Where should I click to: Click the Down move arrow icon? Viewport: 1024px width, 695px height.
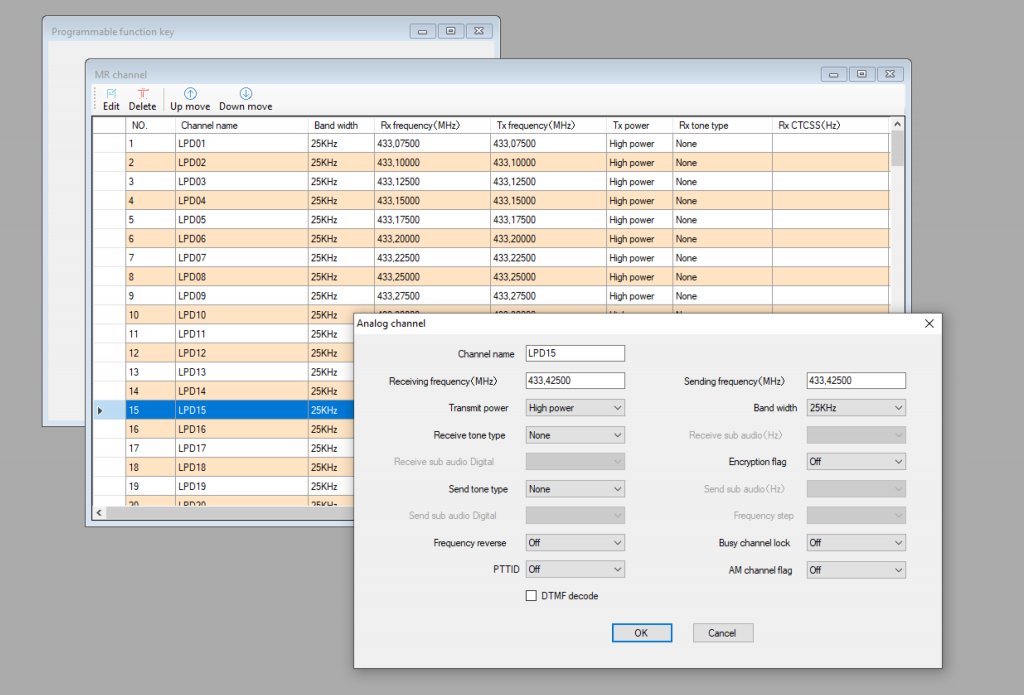(245, 94)
